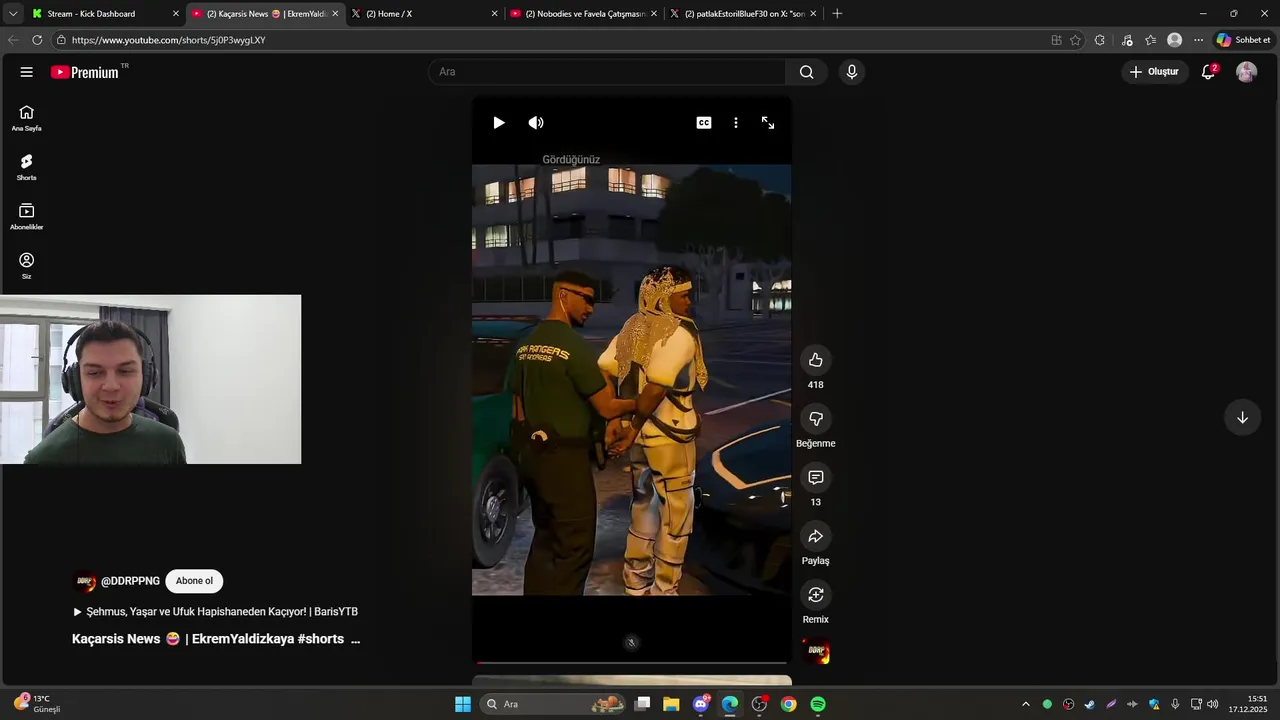This screenshot has height=720, width=1280.
Task: Open Discord from the taskbar
Action: [x=701, y=704]
